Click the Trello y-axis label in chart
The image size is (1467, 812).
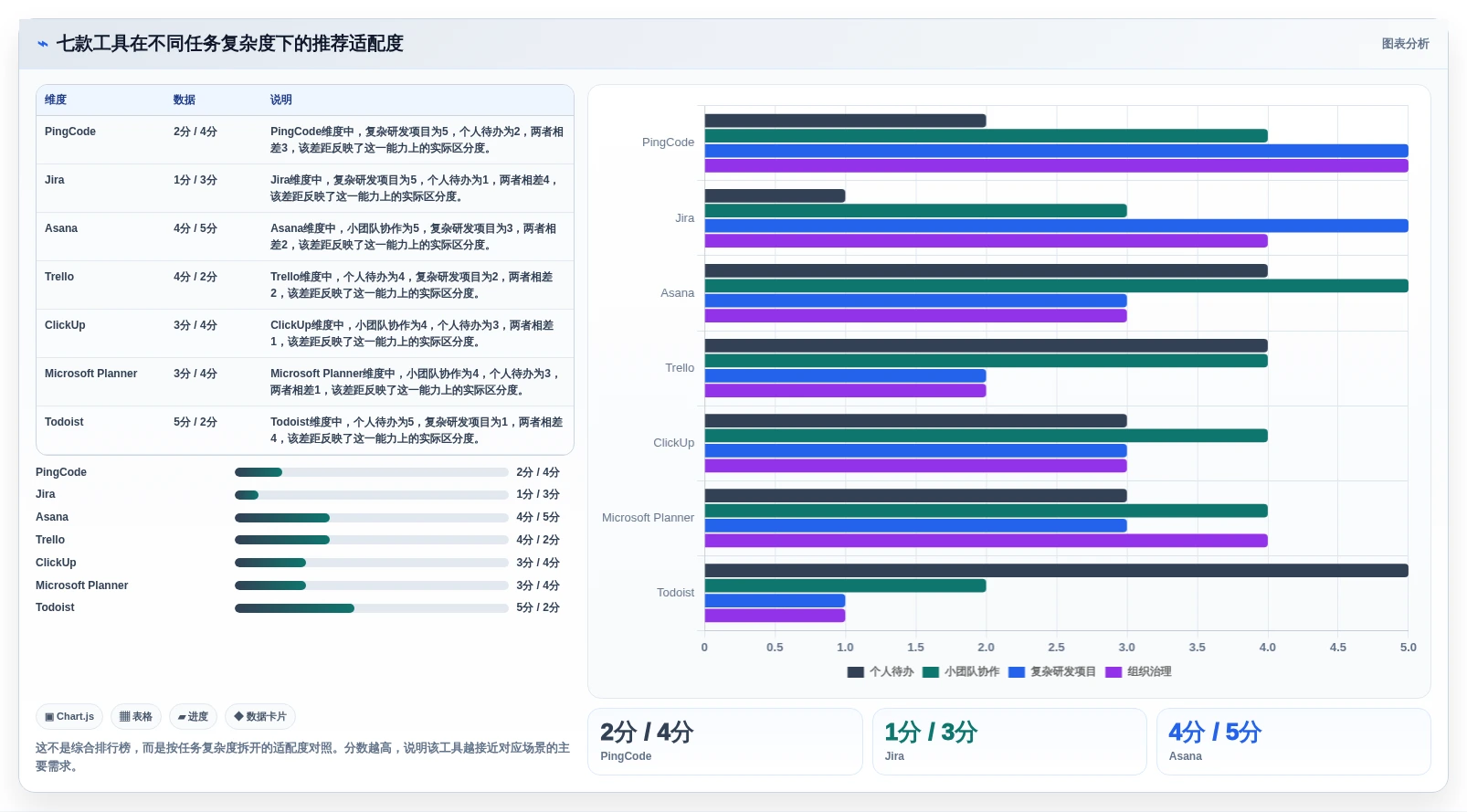680,368
